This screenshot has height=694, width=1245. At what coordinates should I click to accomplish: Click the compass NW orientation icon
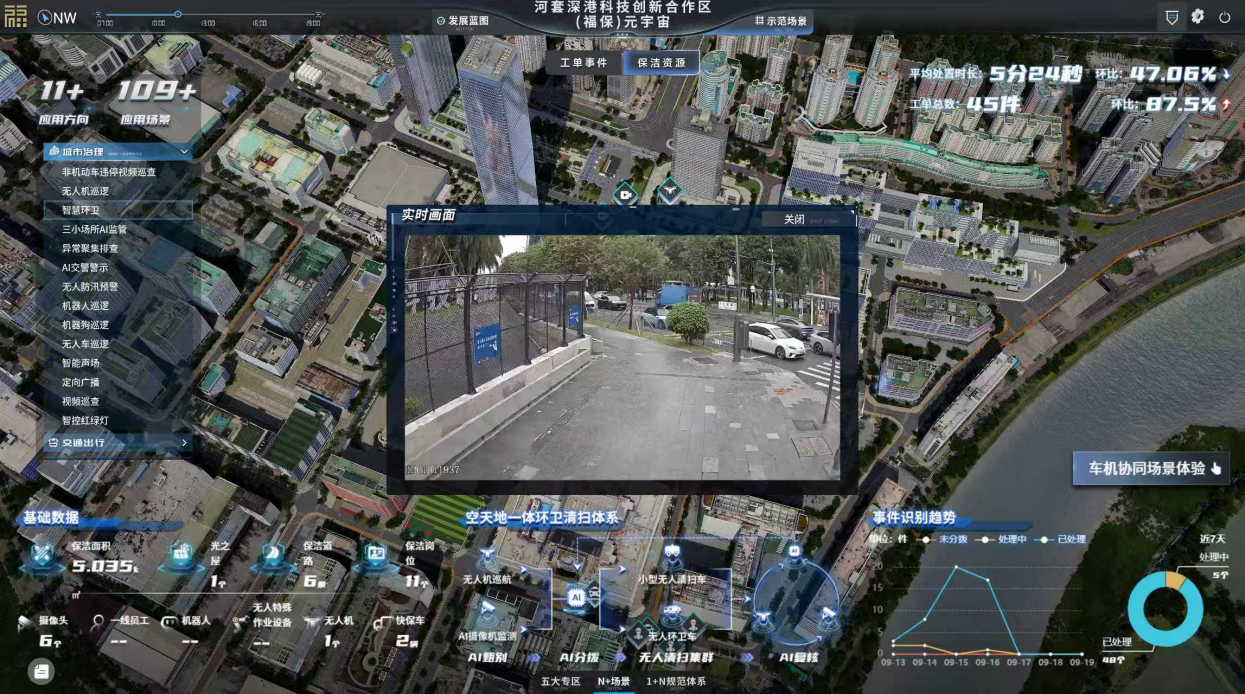(45, 17)
